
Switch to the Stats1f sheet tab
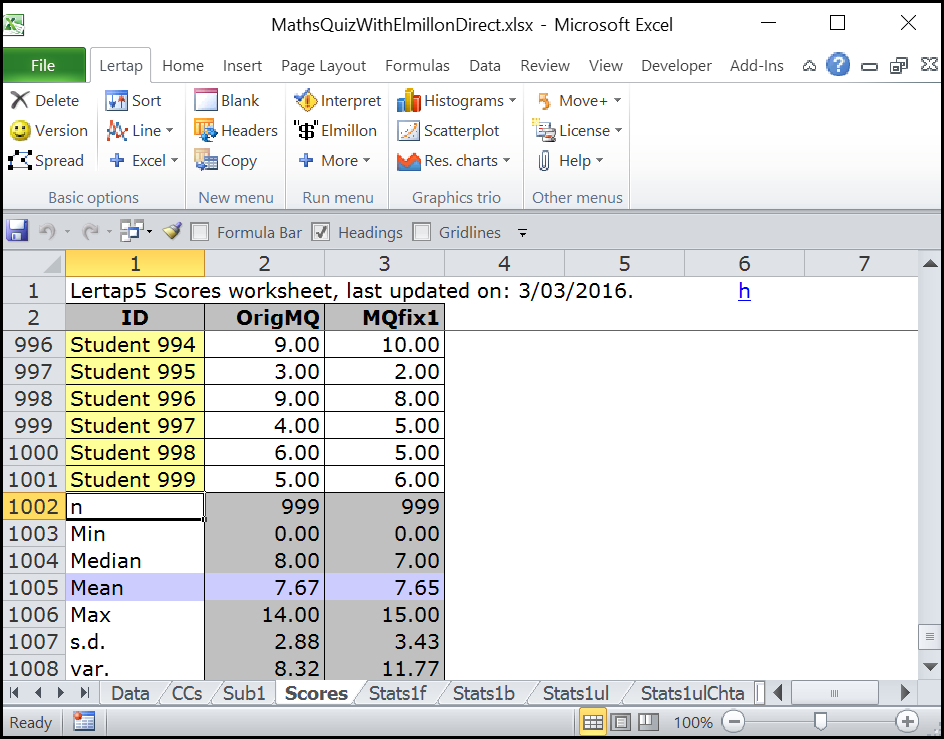397,693
